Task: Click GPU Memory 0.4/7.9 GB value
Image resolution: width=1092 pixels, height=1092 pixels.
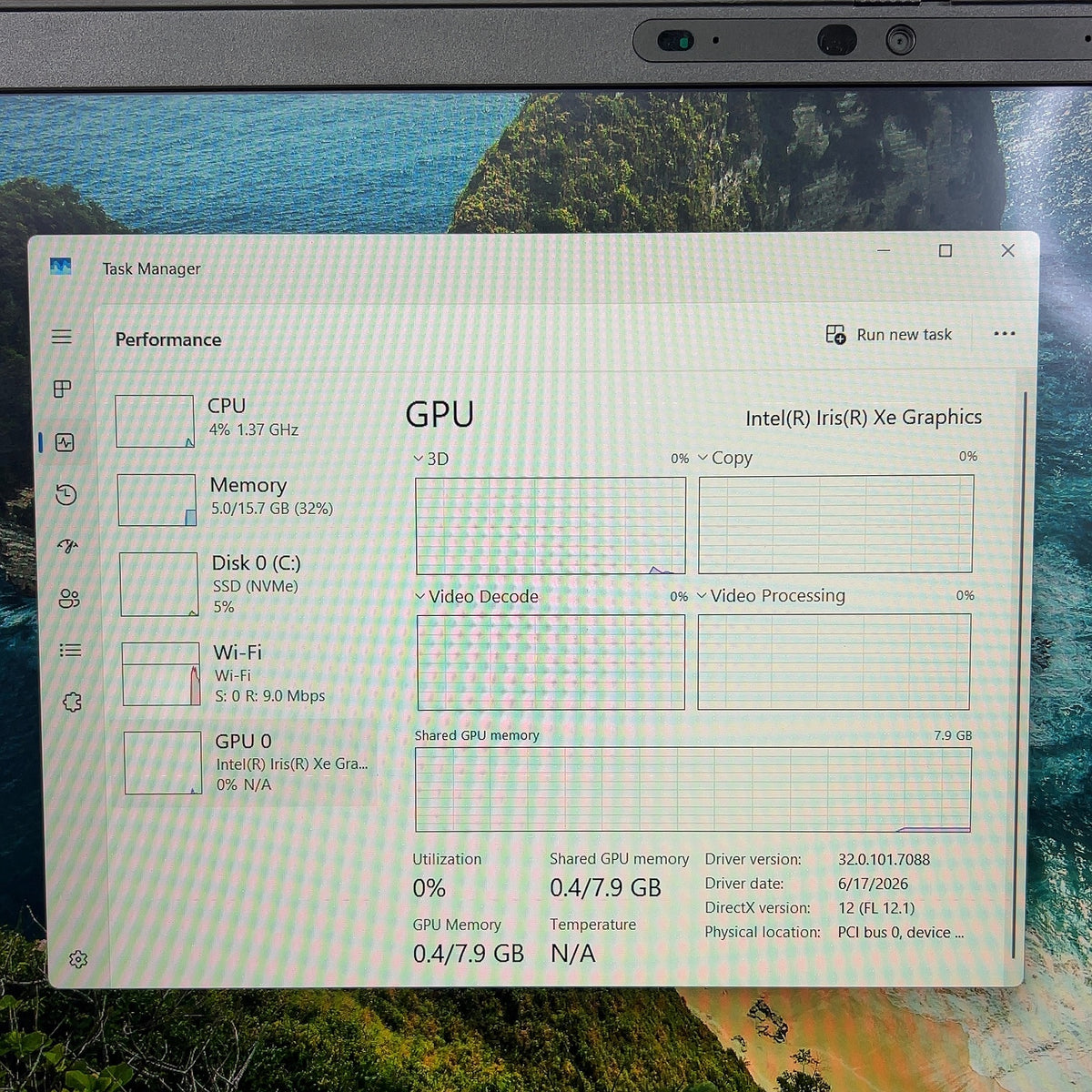Action: click(x=468, y=954)
